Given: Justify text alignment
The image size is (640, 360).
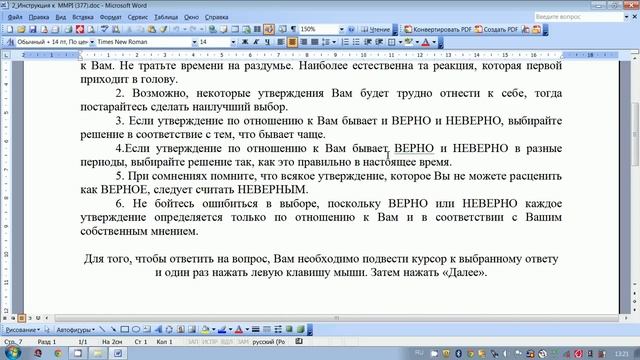Looking at the screenshot, I should [315, 42].
